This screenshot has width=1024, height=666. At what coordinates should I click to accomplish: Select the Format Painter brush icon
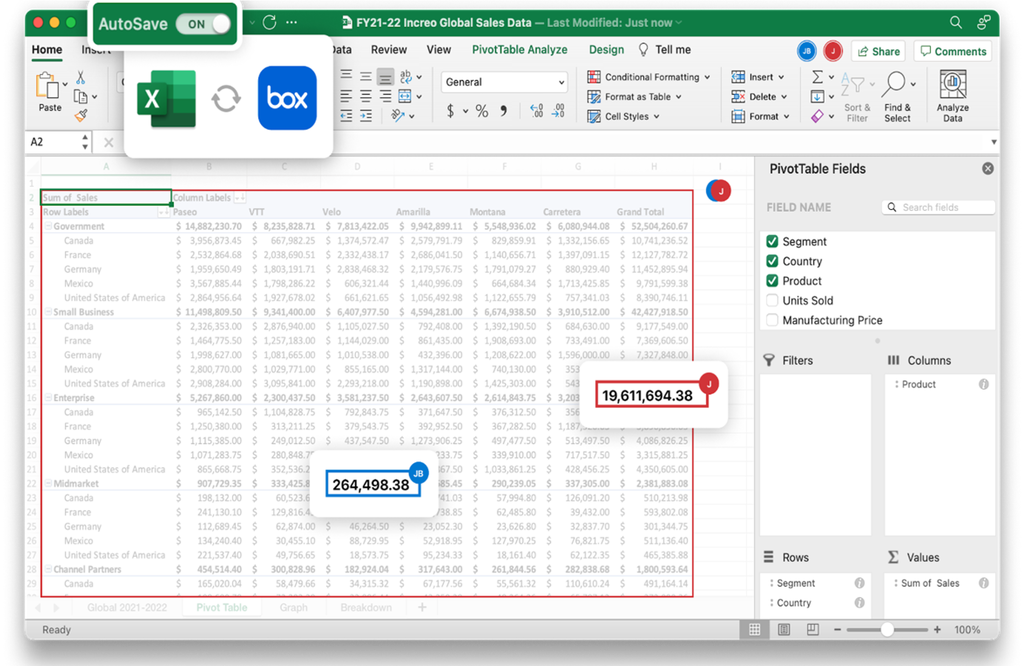(80, 115)
